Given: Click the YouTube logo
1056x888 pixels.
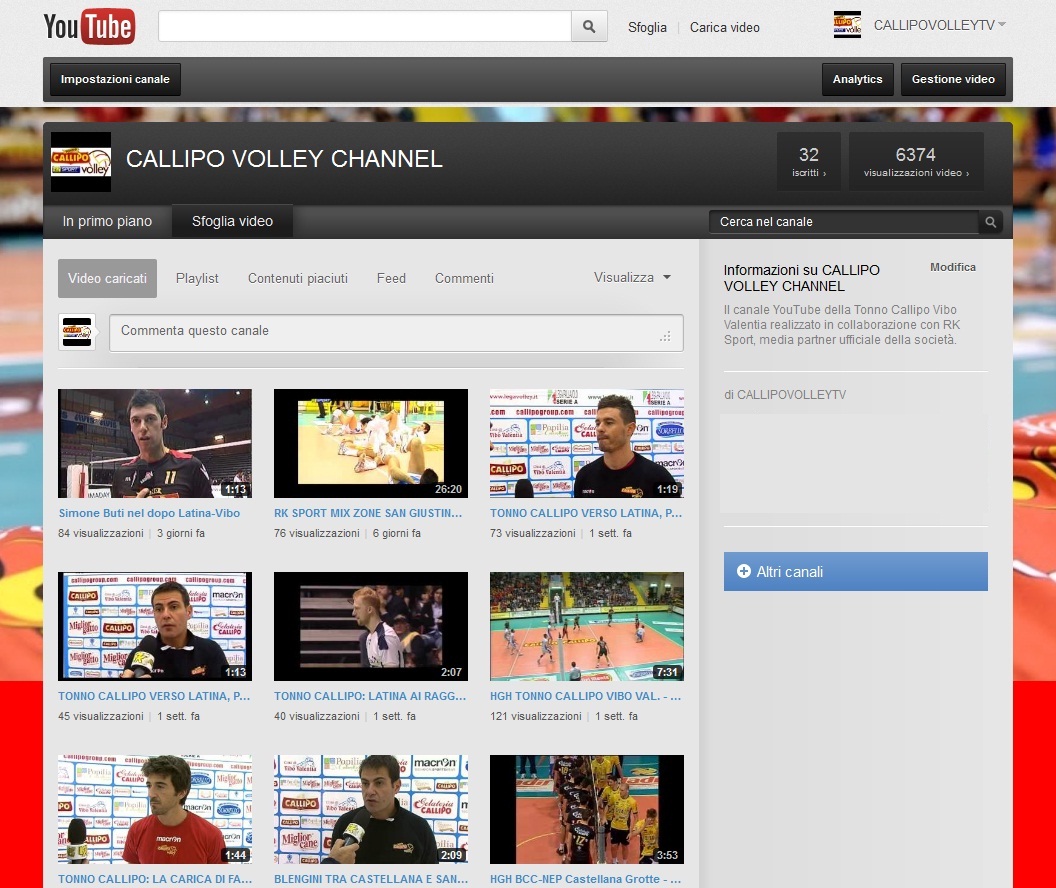Looking at the screenshot, I should click(89, 27).
